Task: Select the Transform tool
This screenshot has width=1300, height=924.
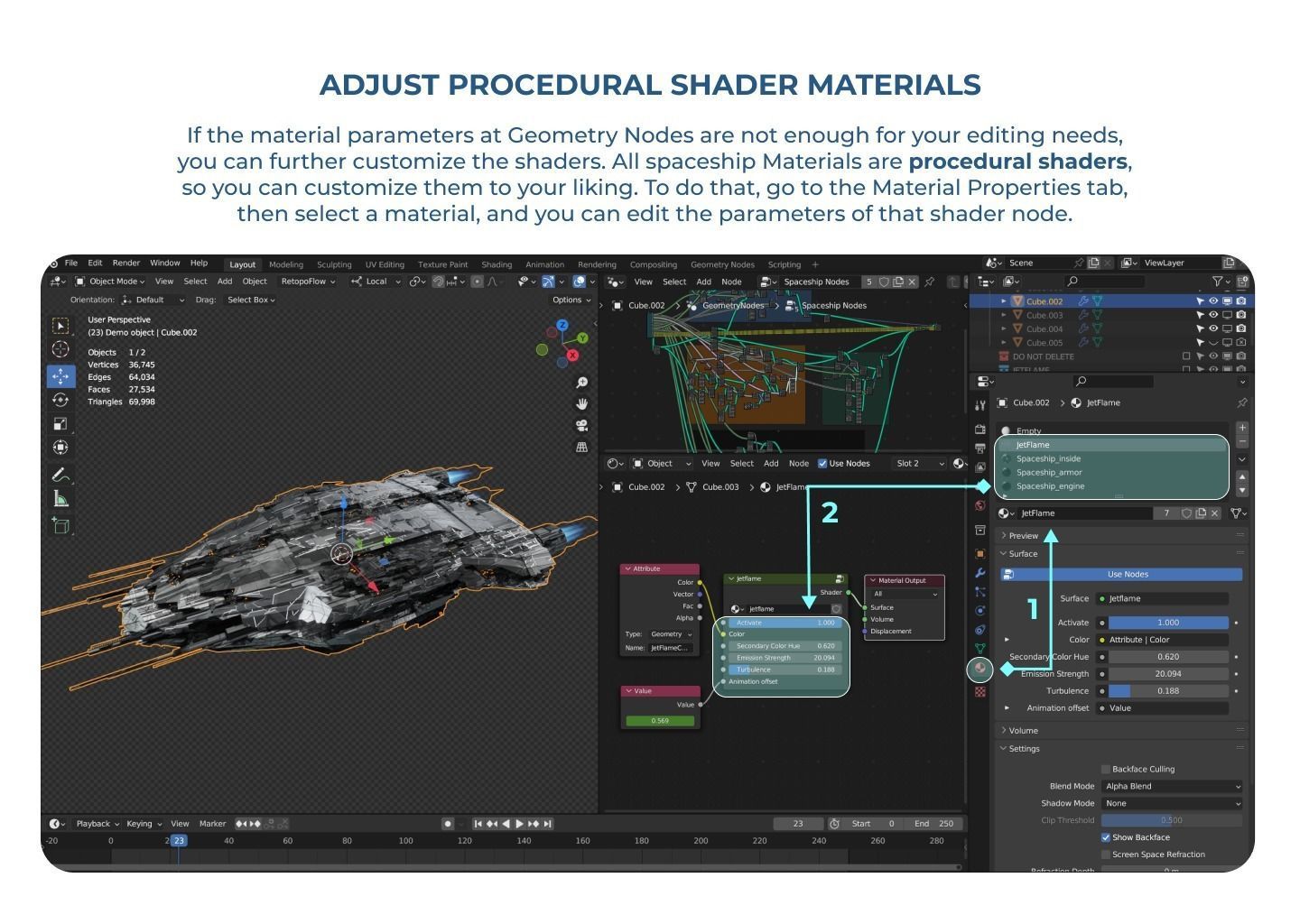Action: tap(60, 447)
